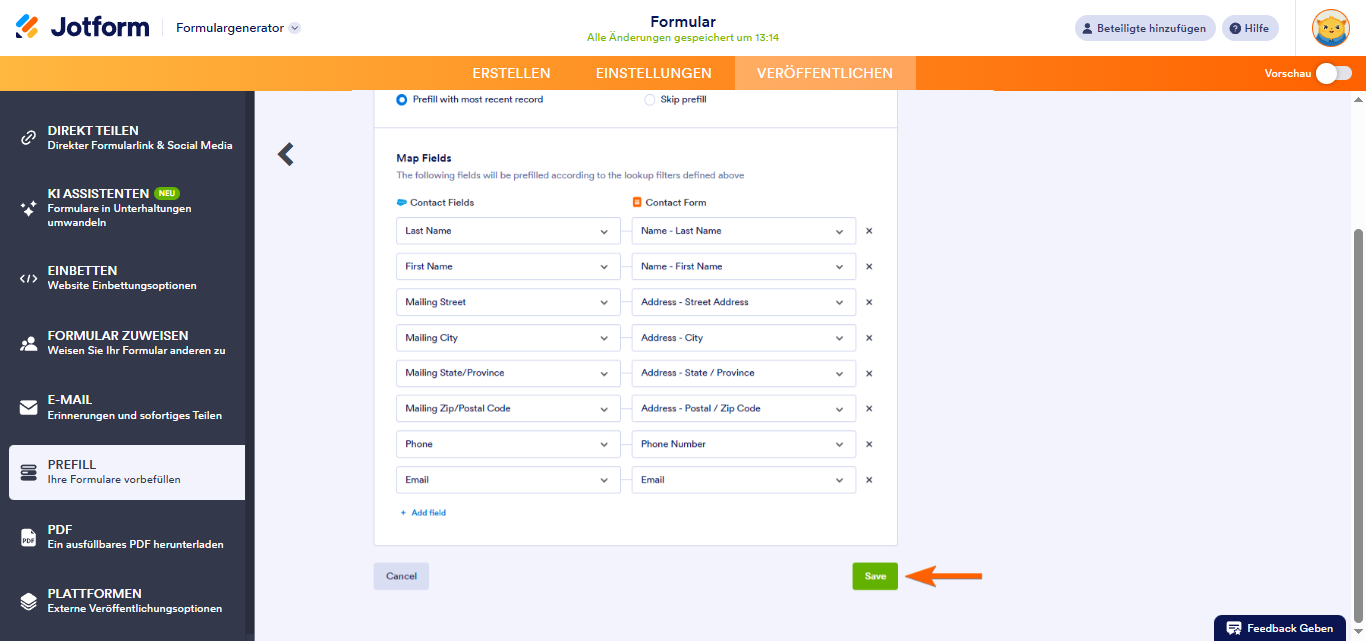Open the Phone Number form field dropdown
1366x641 pixels.
click(744, 444)
